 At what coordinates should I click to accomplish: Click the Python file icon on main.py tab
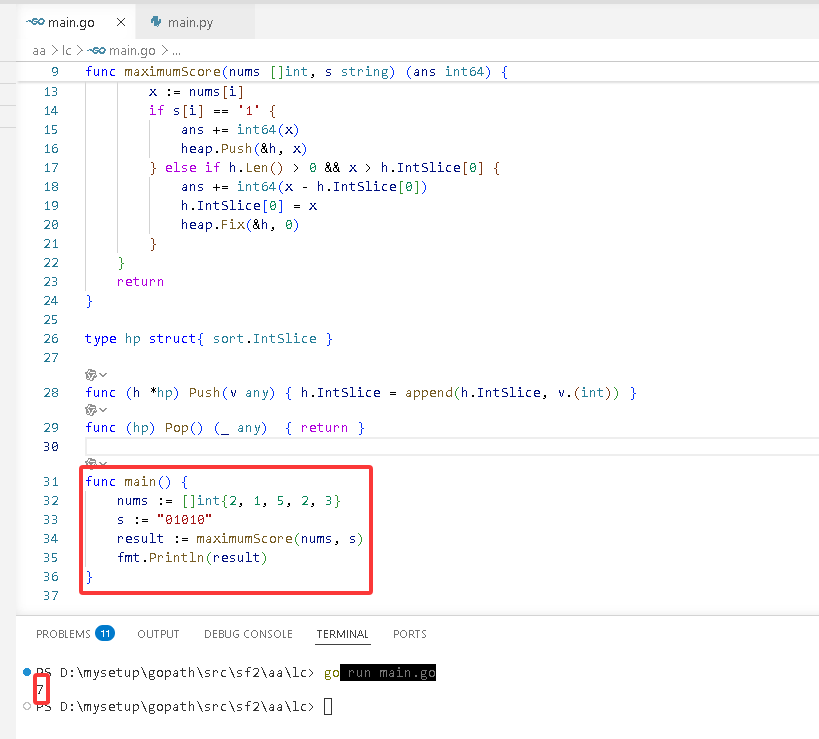pyautogui.click(x=156, y=22)
